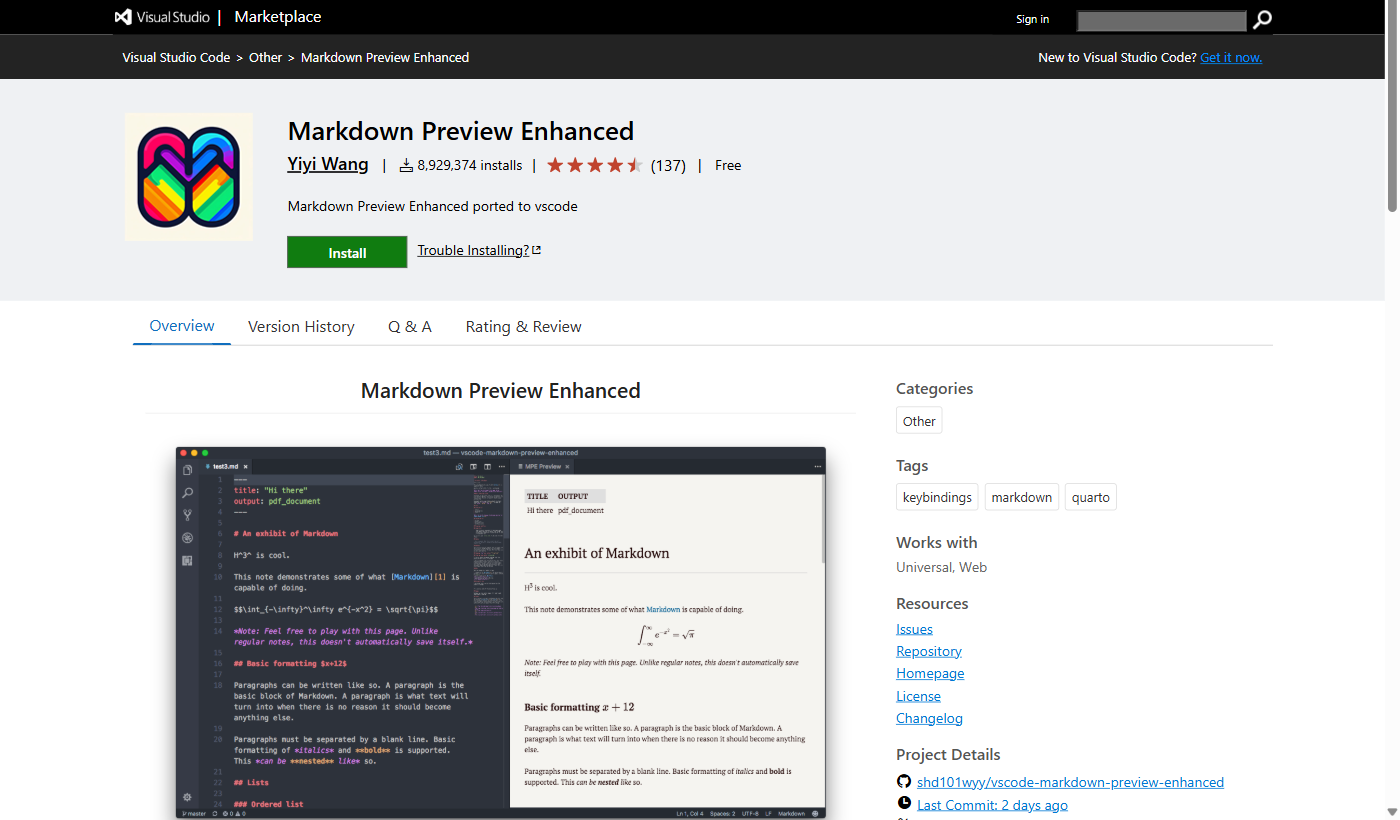The image size is (1400, 820).
Task: Click the Markdown Preview Enhanced logo image
Action: pos(188,177)
